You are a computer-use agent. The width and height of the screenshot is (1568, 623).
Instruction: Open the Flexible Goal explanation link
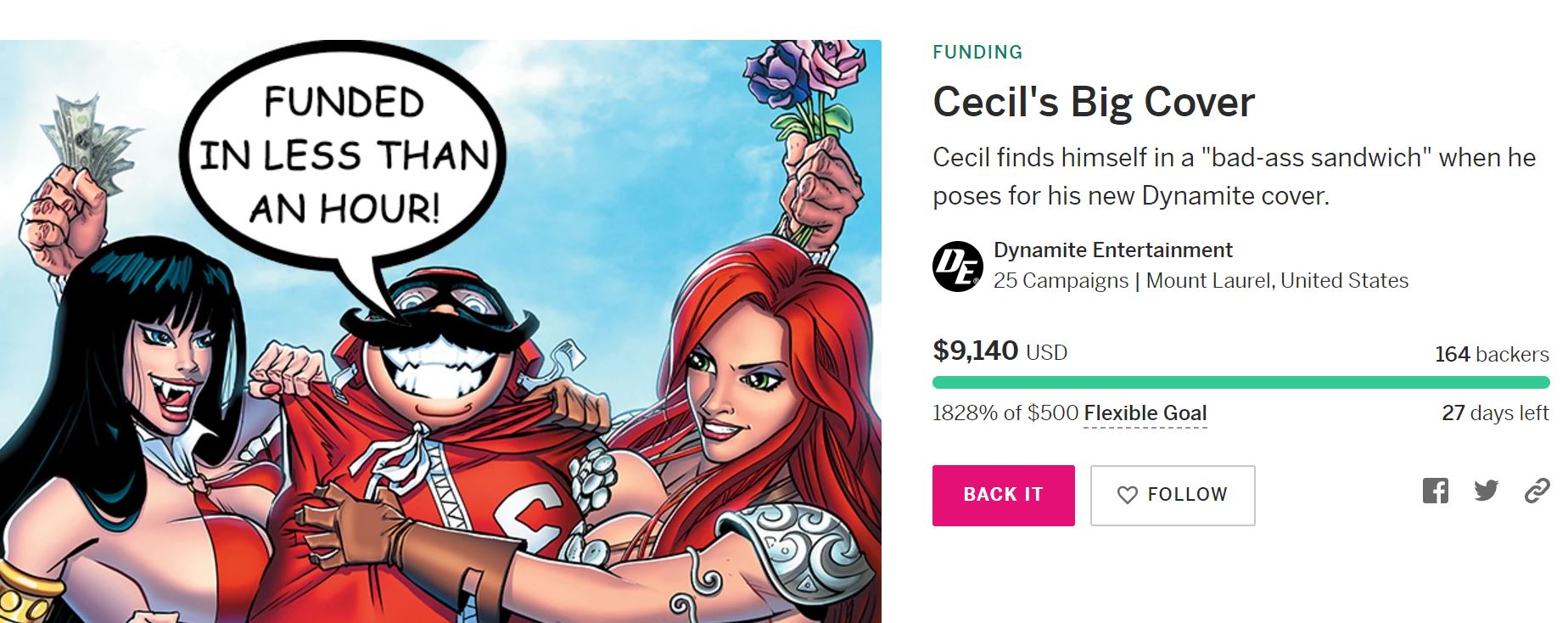point(1145,413)
